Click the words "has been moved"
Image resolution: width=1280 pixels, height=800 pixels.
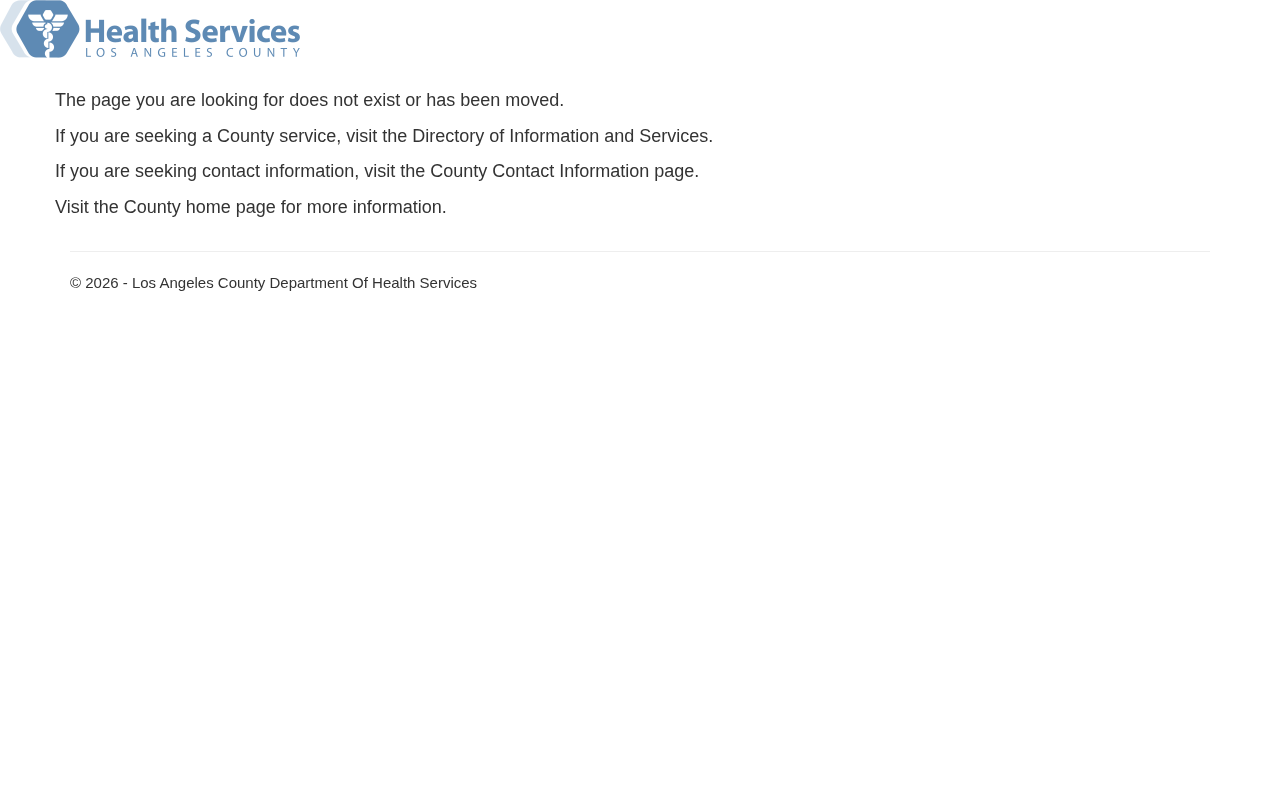pos(493,100)
